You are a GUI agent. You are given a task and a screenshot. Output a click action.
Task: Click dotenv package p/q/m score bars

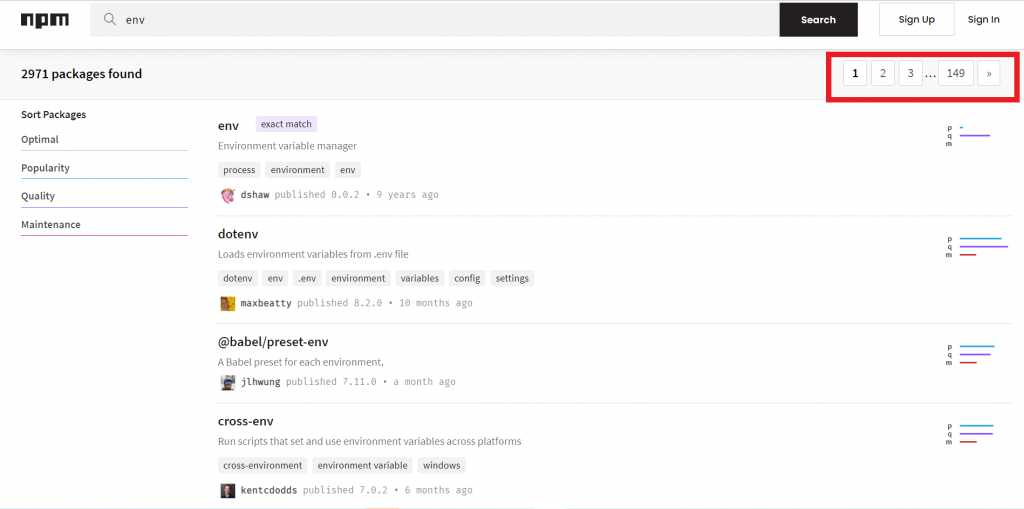coord(977,247)
